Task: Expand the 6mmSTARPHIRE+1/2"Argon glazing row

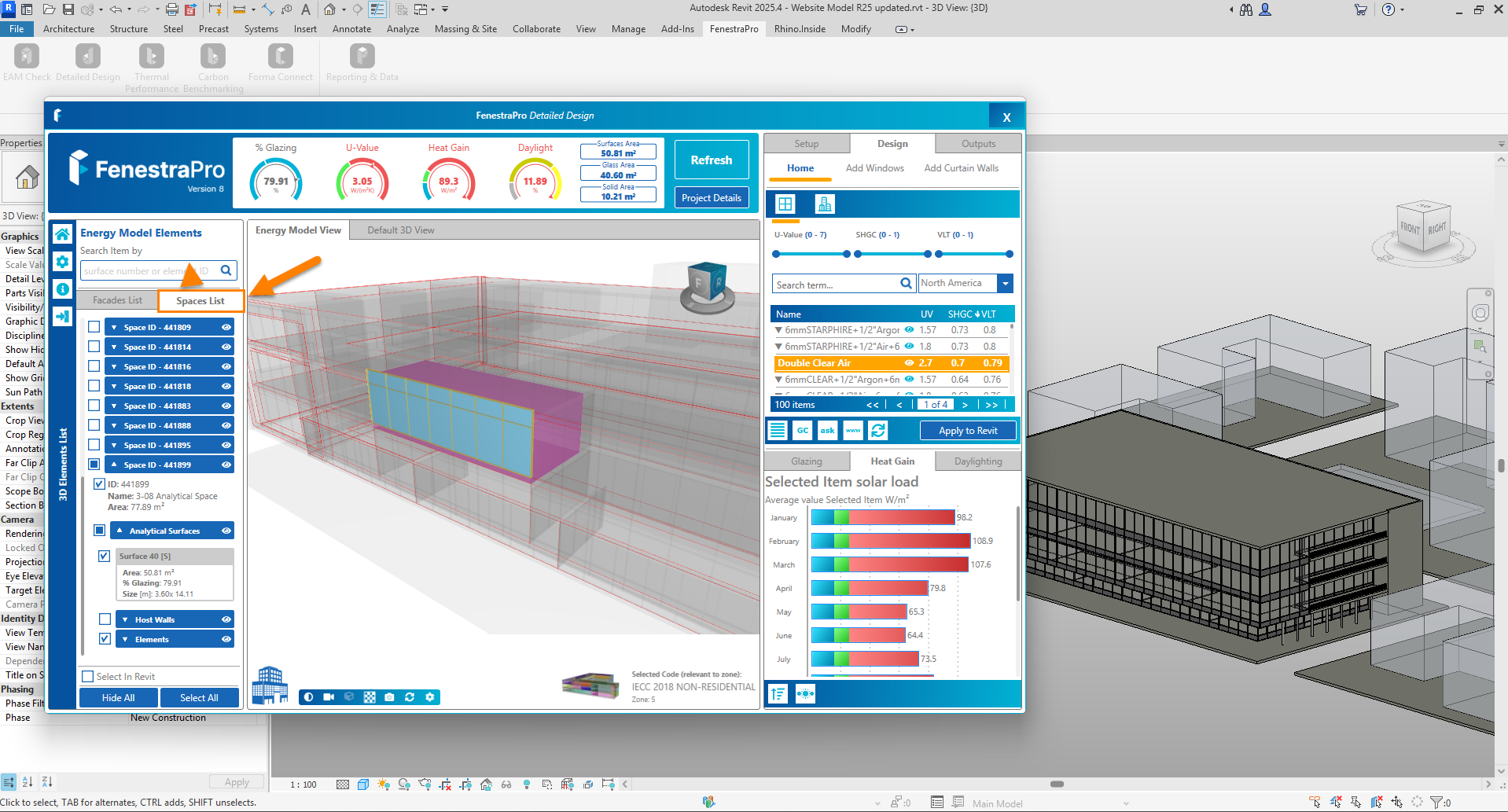Action: (779, 330)
